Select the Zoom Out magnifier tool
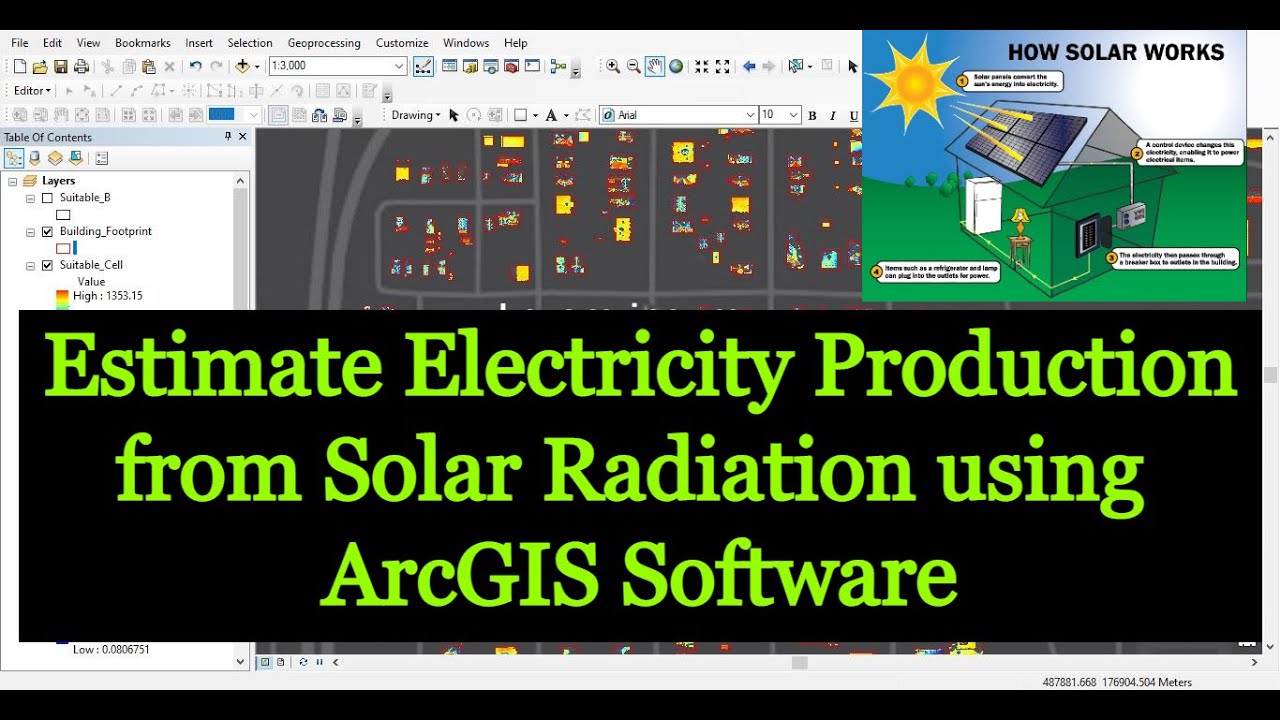This screenshot has width=1280, height=720. [x=634, y=66]
